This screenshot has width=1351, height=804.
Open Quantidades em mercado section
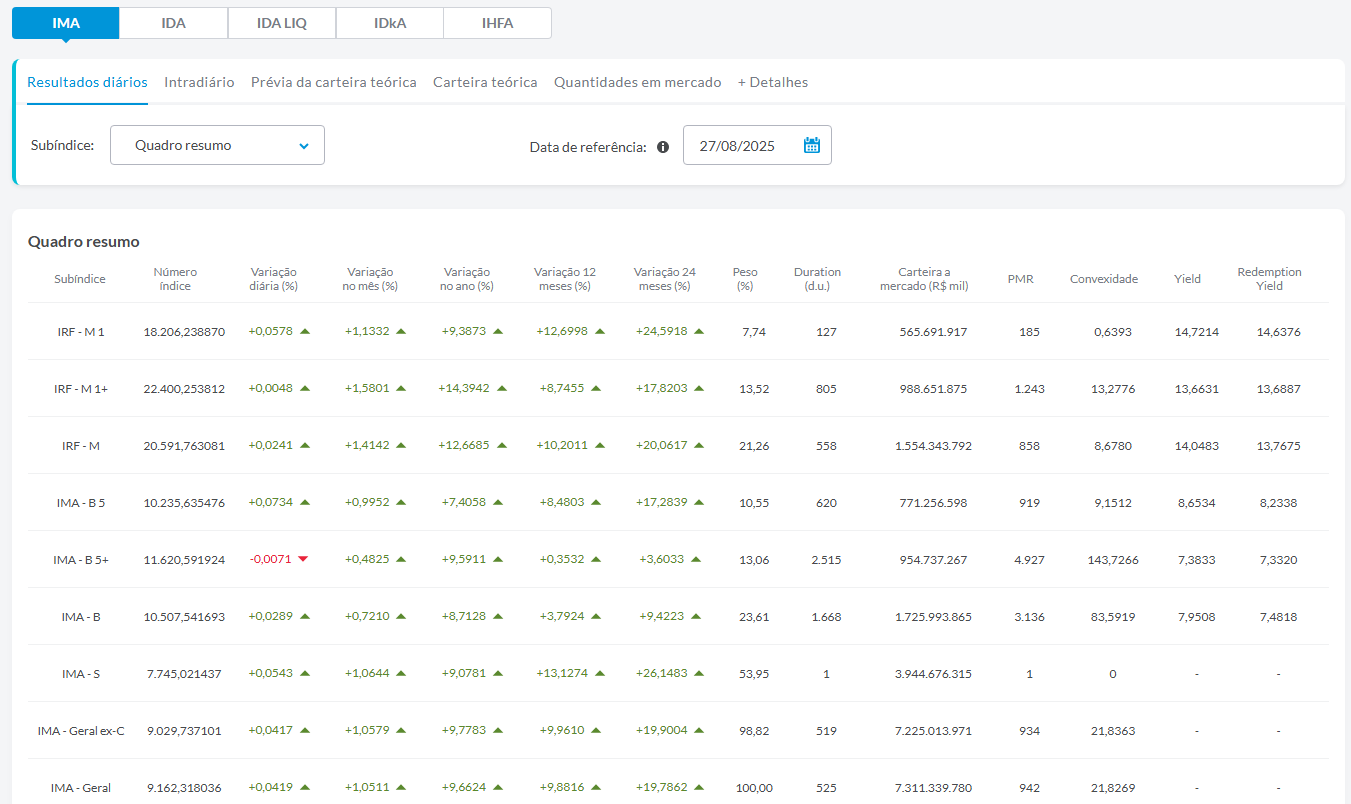(637, 82)
